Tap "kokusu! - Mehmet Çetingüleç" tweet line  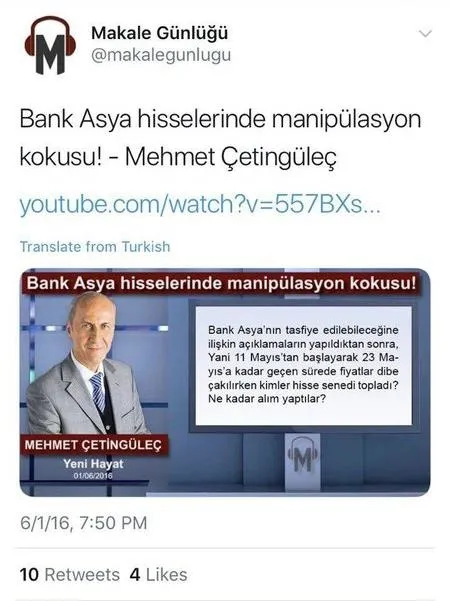click(178, 157)
